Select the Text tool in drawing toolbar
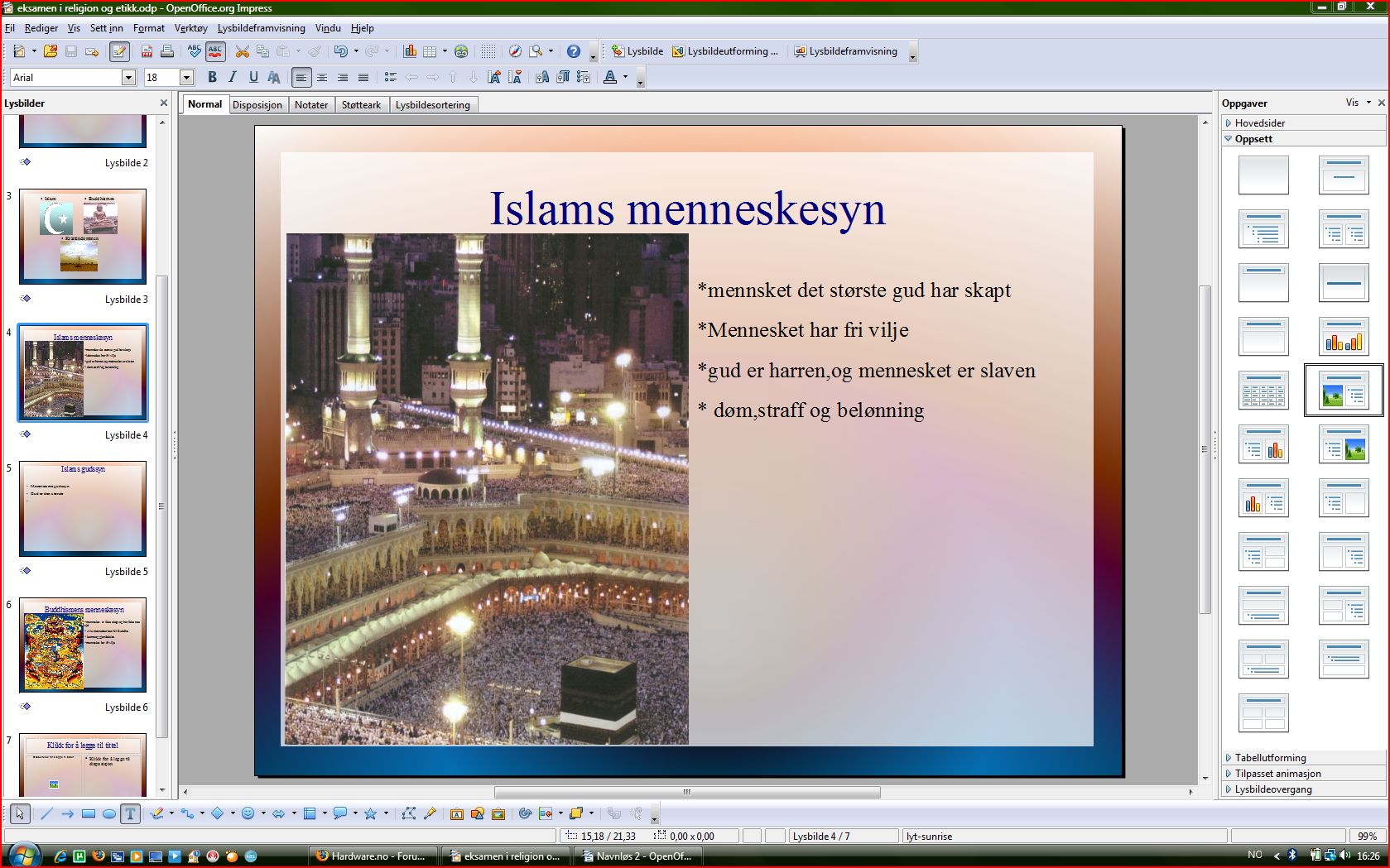This screenshot has width=1390, height=868. (130, 814)
